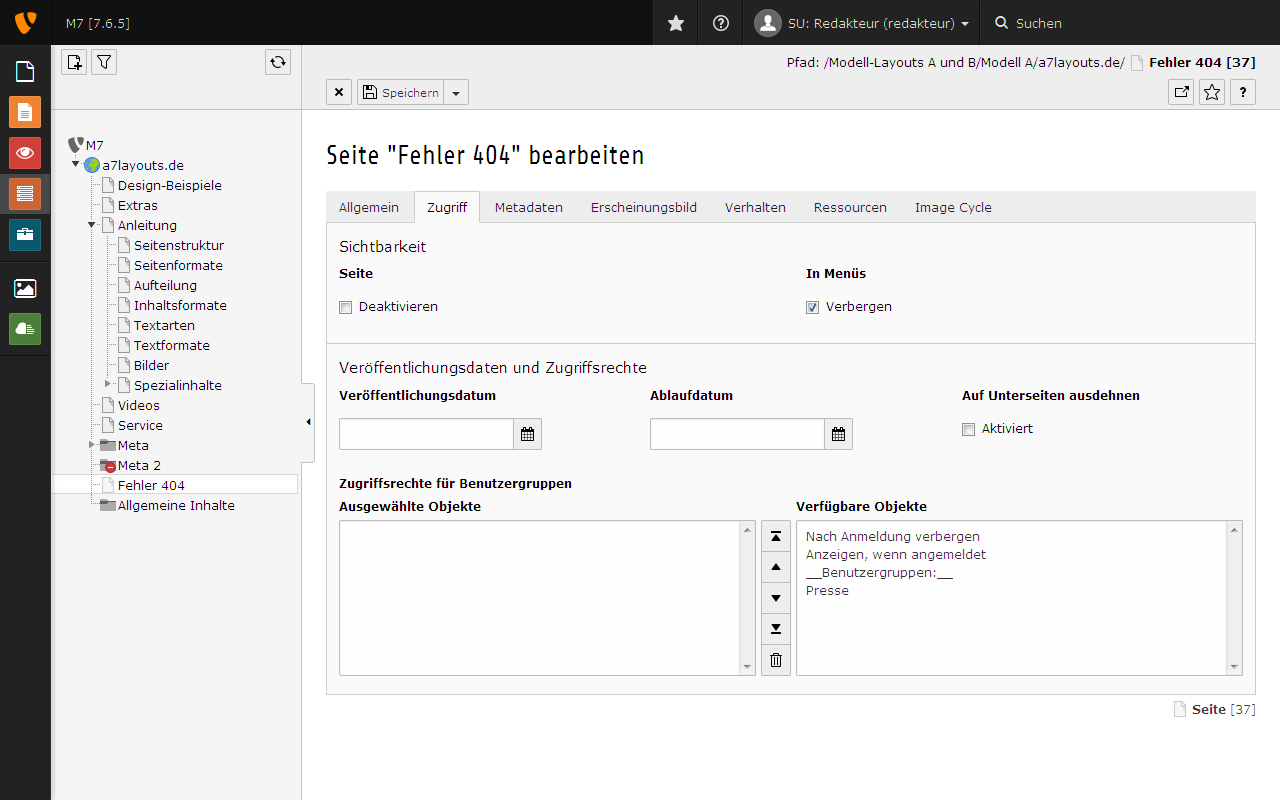Move selected group up one
Image resolution: width=1280 pixels, height=800 pixels.
(x=776, y=567)
